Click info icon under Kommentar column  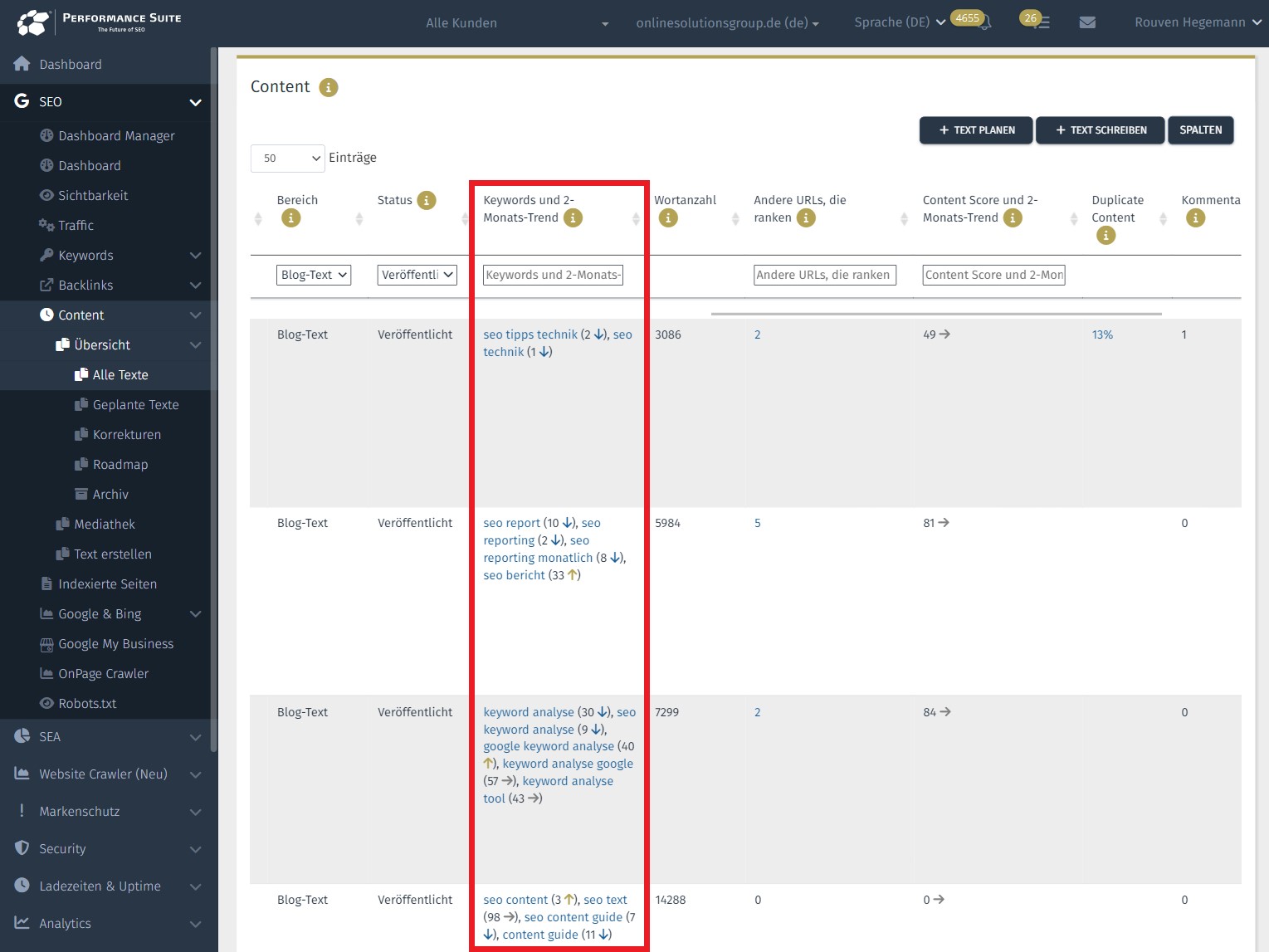1195,218
